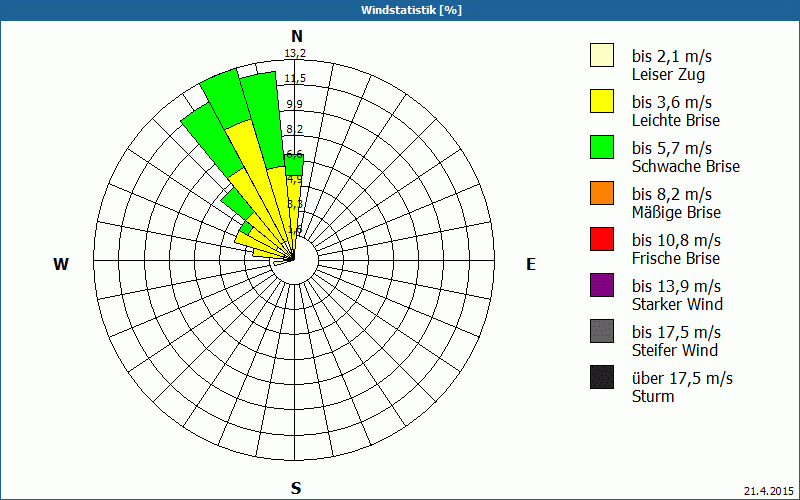This screenshot has height=500, width=800.
Task: Click the 'Schwache Brise' legend label
Action: [686, 166]
